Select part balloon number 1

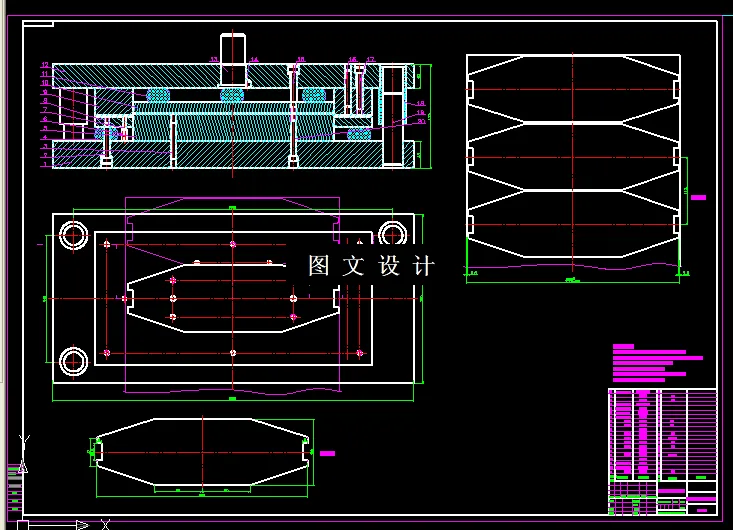[45, 165]
